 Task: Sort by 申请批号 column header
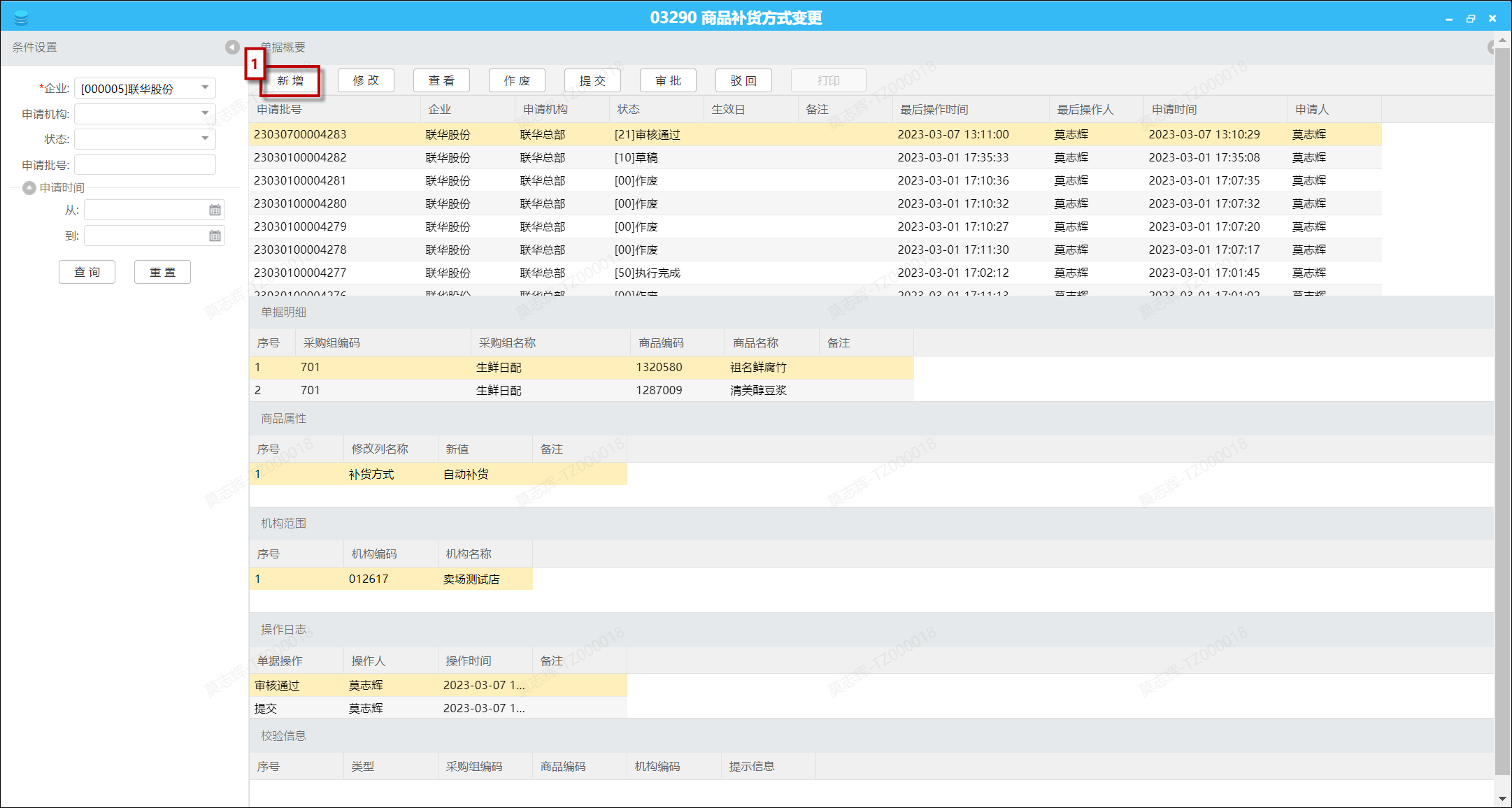[334, 109]
